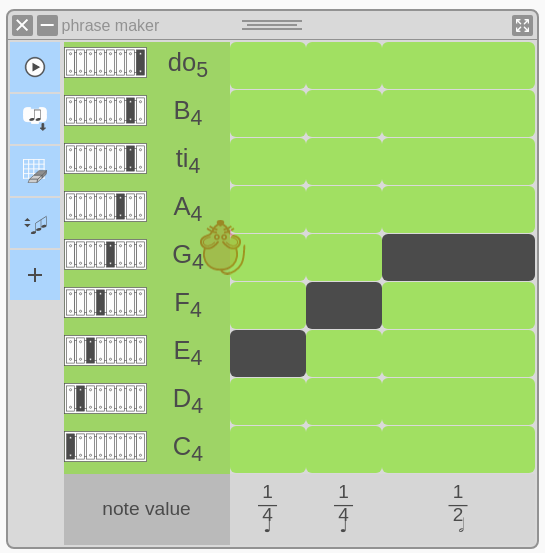Add a new row with the plus icon
The width and height of the screenshot is (545, 553).
point(35,275)
